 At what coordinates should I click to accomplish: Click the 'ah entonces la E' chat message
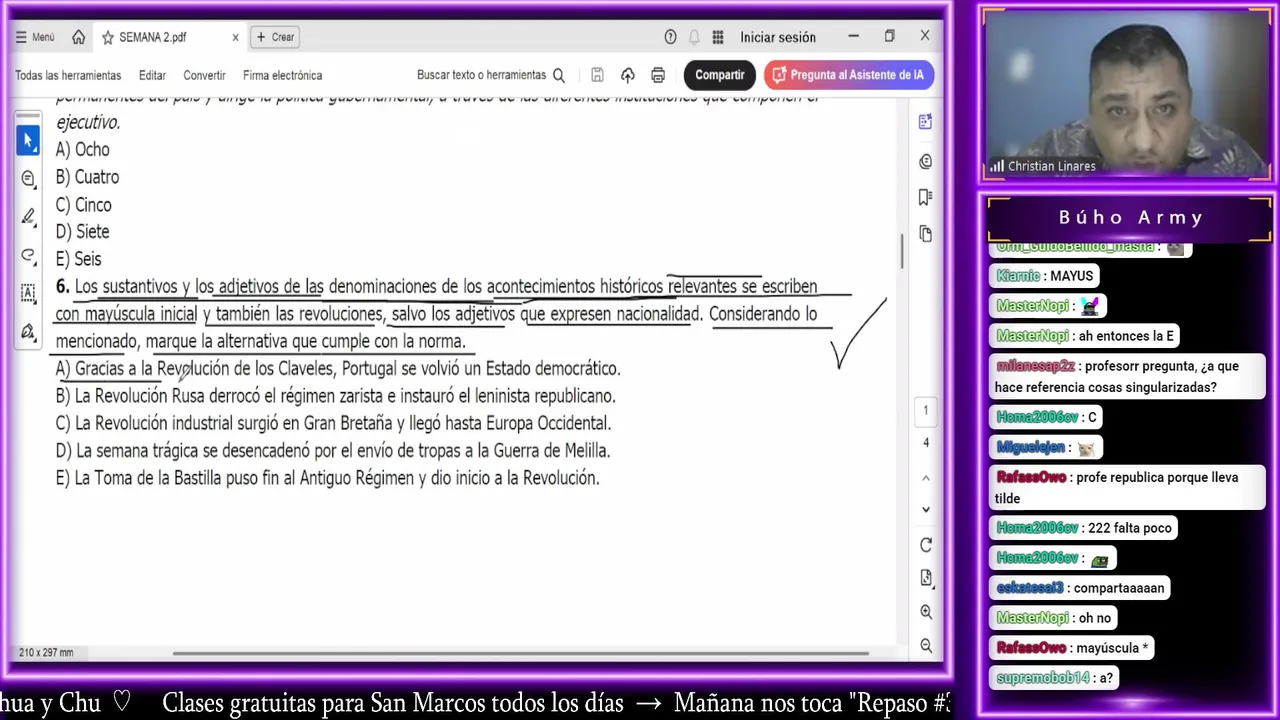click(1085, 336)
